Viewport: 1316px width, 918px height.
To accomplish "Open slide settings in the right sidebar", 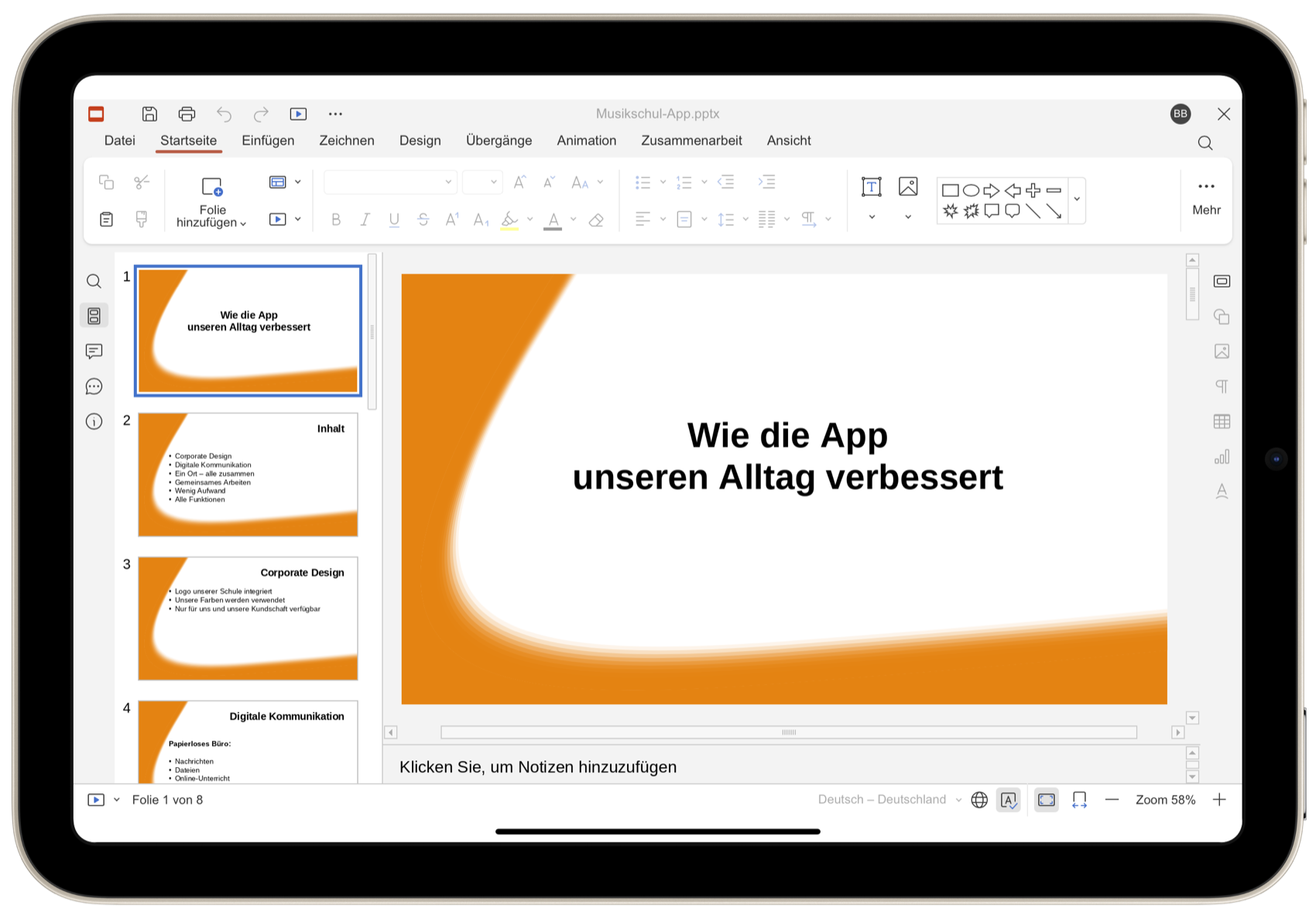I will (1222, 281).
